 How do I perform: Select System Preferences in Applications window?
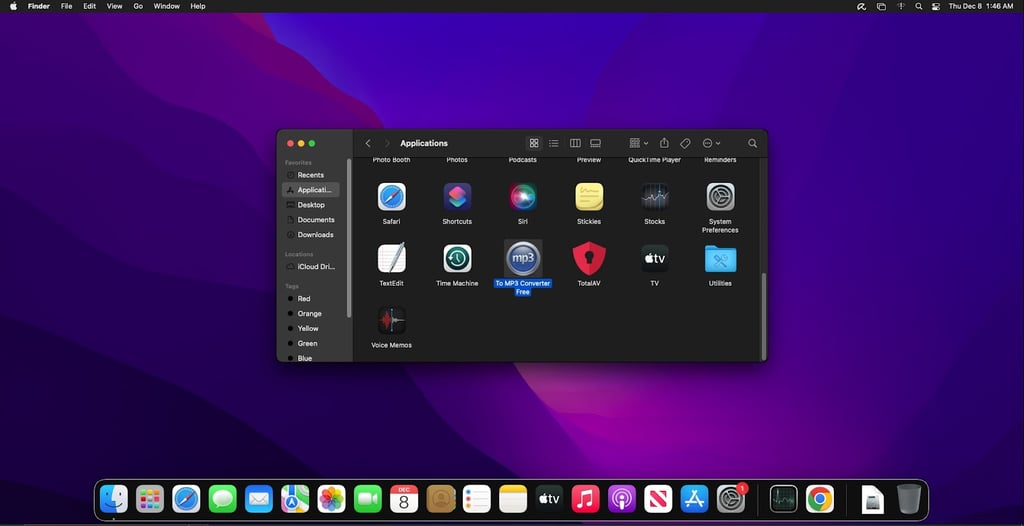tap(720, 197)
